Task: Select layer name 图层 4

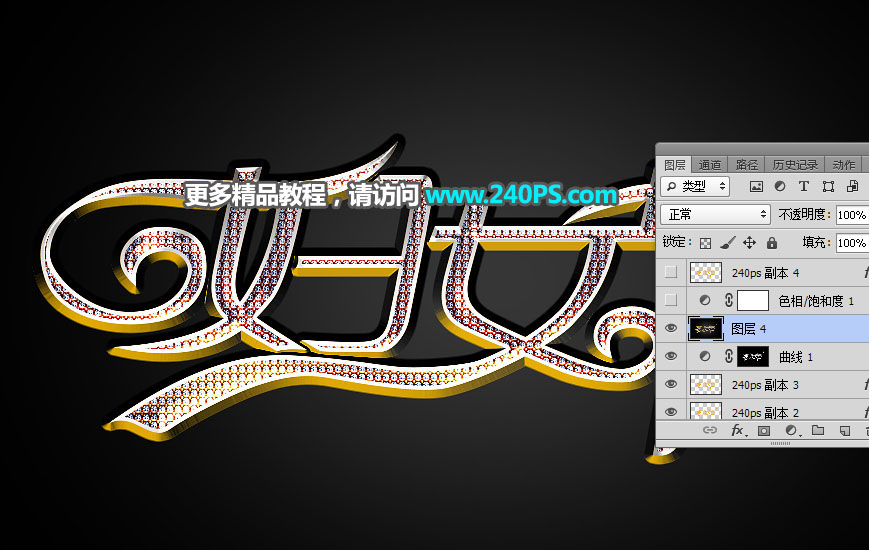Action: click(749, 329)
